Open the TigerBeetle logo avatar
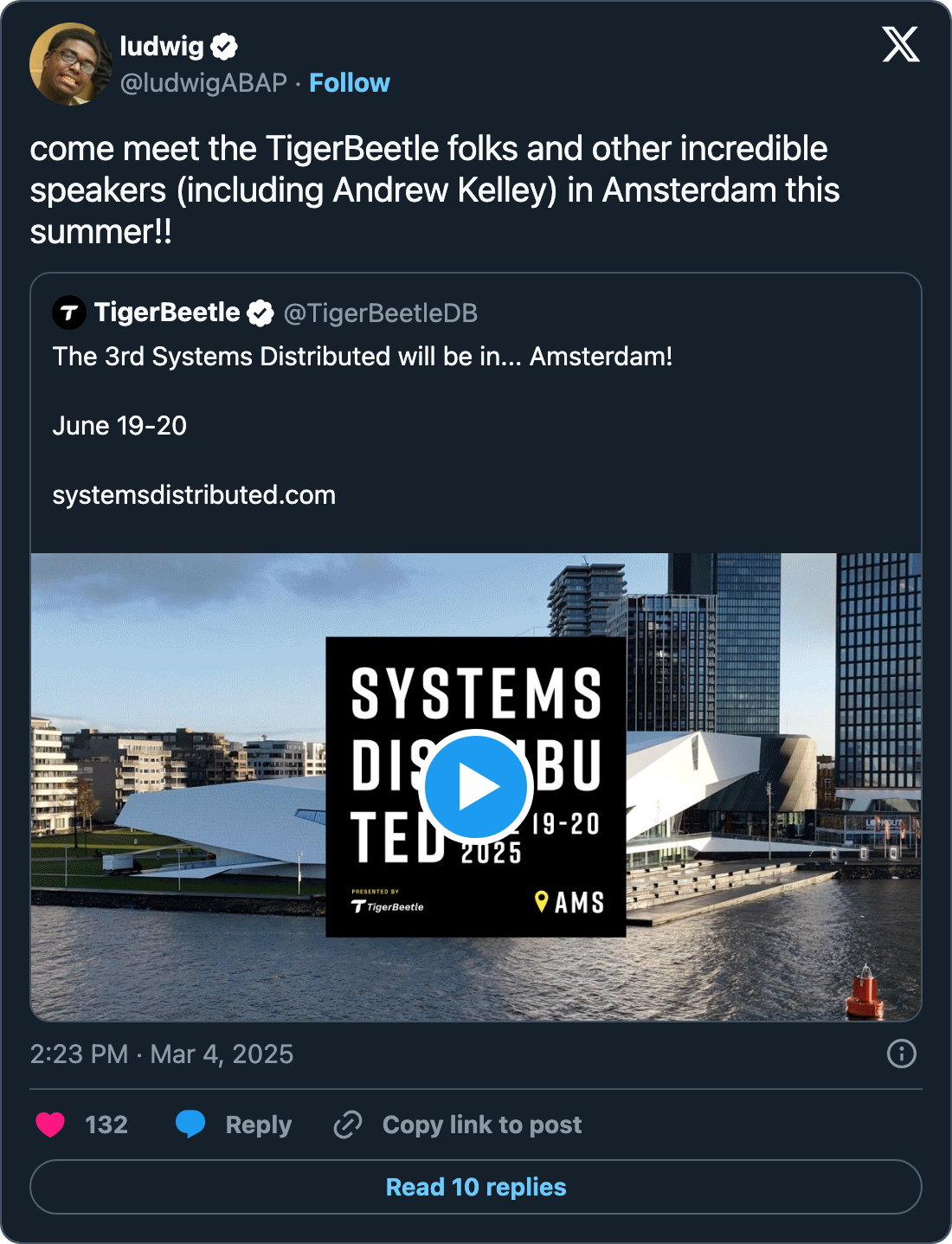Image resolution: width=952 pixels, height=1244 pixels. coord(69,313)
